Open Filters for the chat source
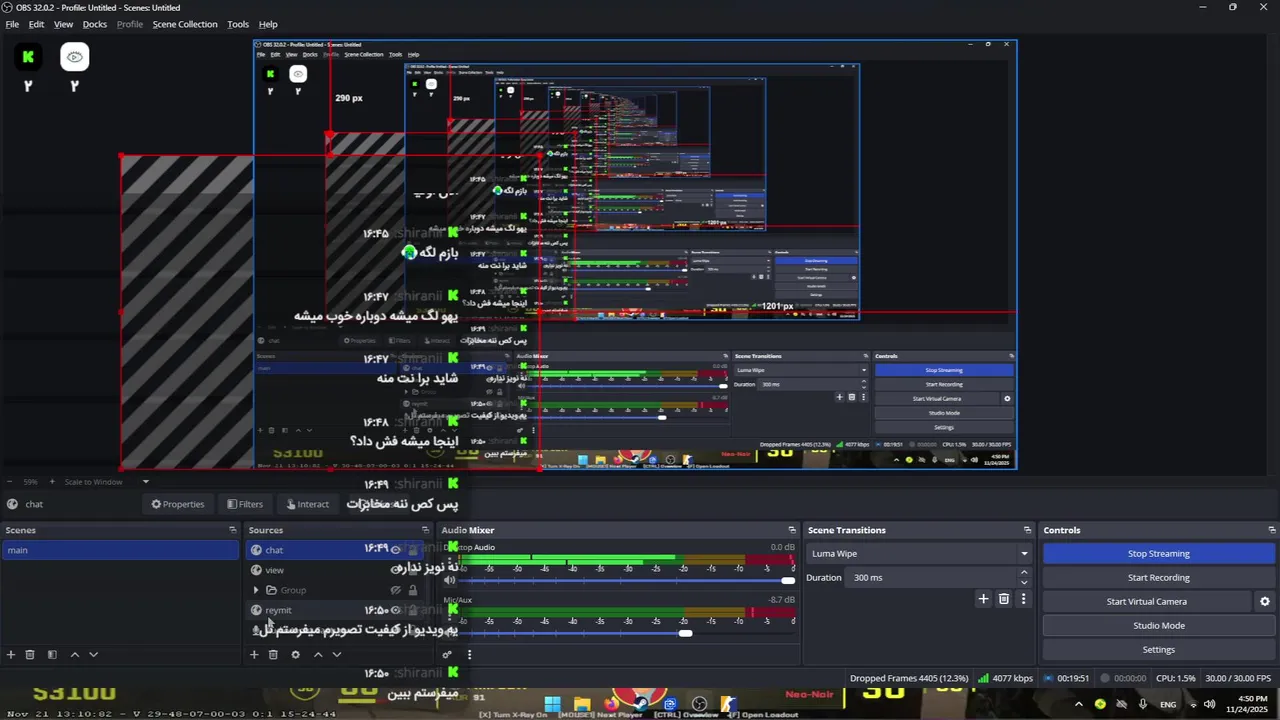 pyautogui.click(x=245, y=504)
